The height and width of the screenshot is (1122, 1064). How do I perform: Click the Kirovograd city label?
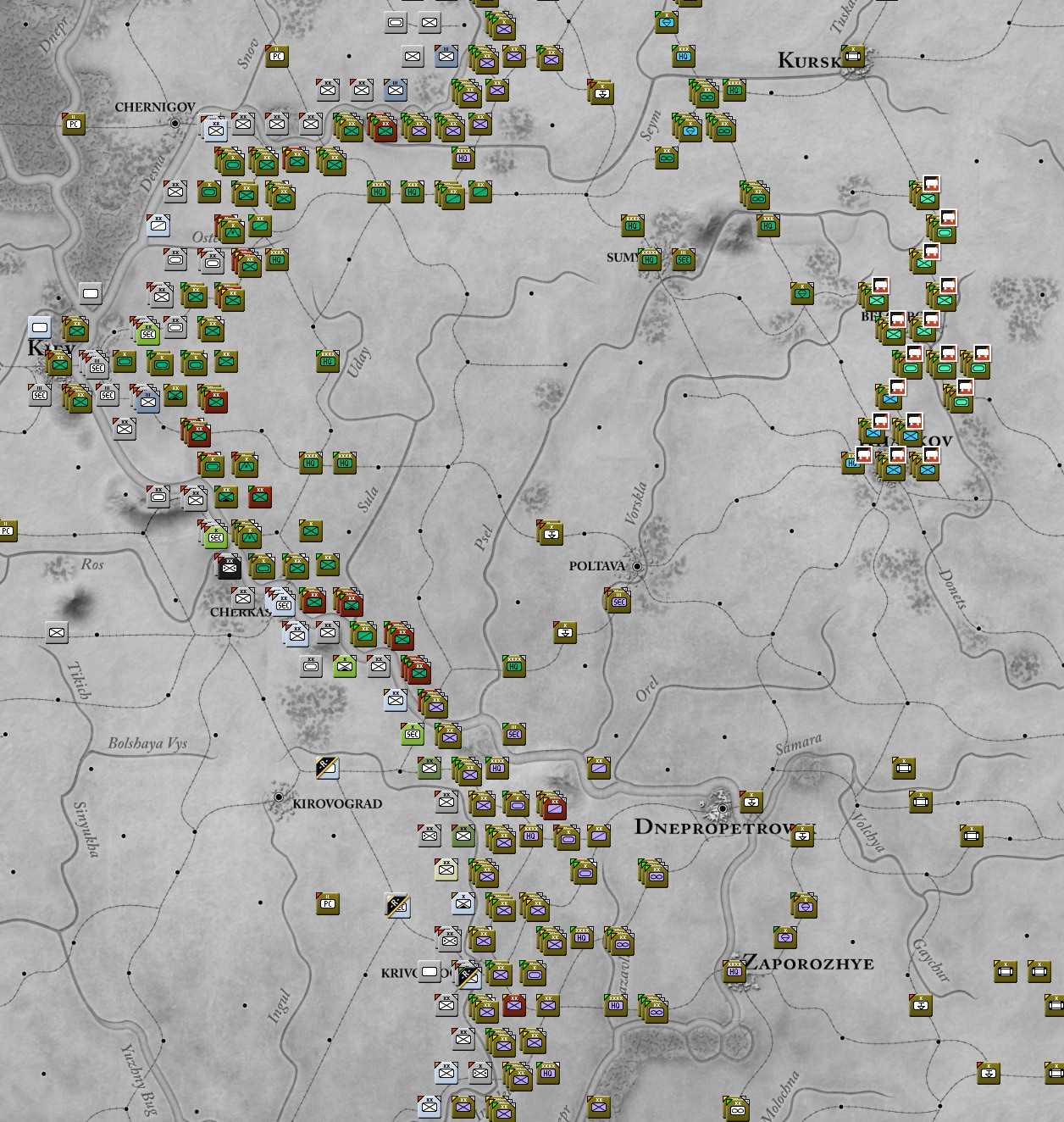pyautogui.click(x=337, y=803)
